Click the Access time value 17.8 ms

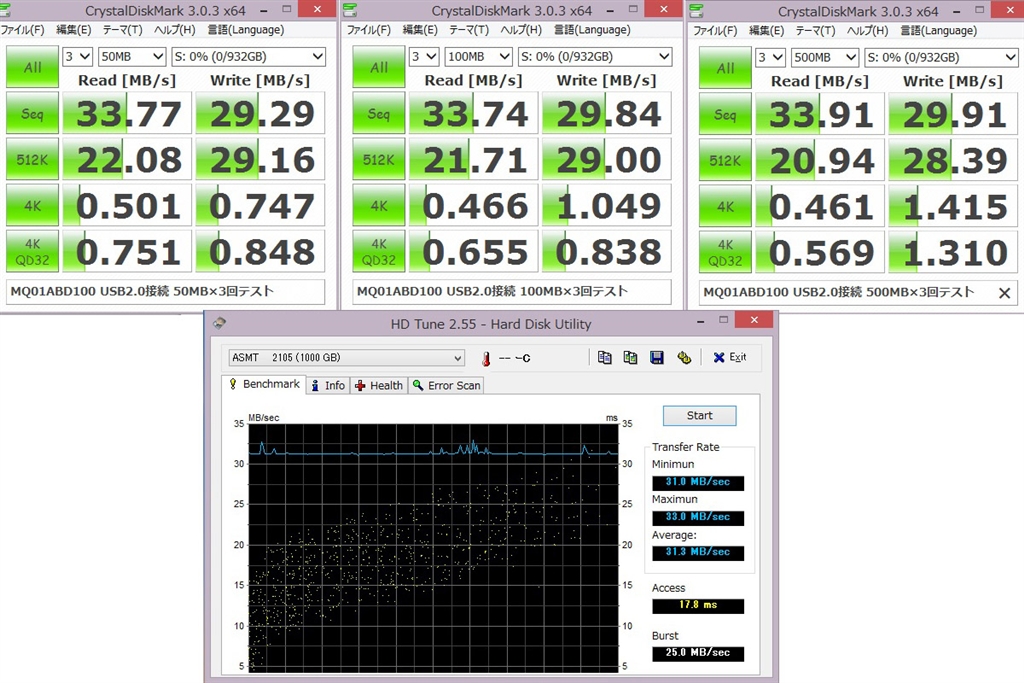pos(698,605)
